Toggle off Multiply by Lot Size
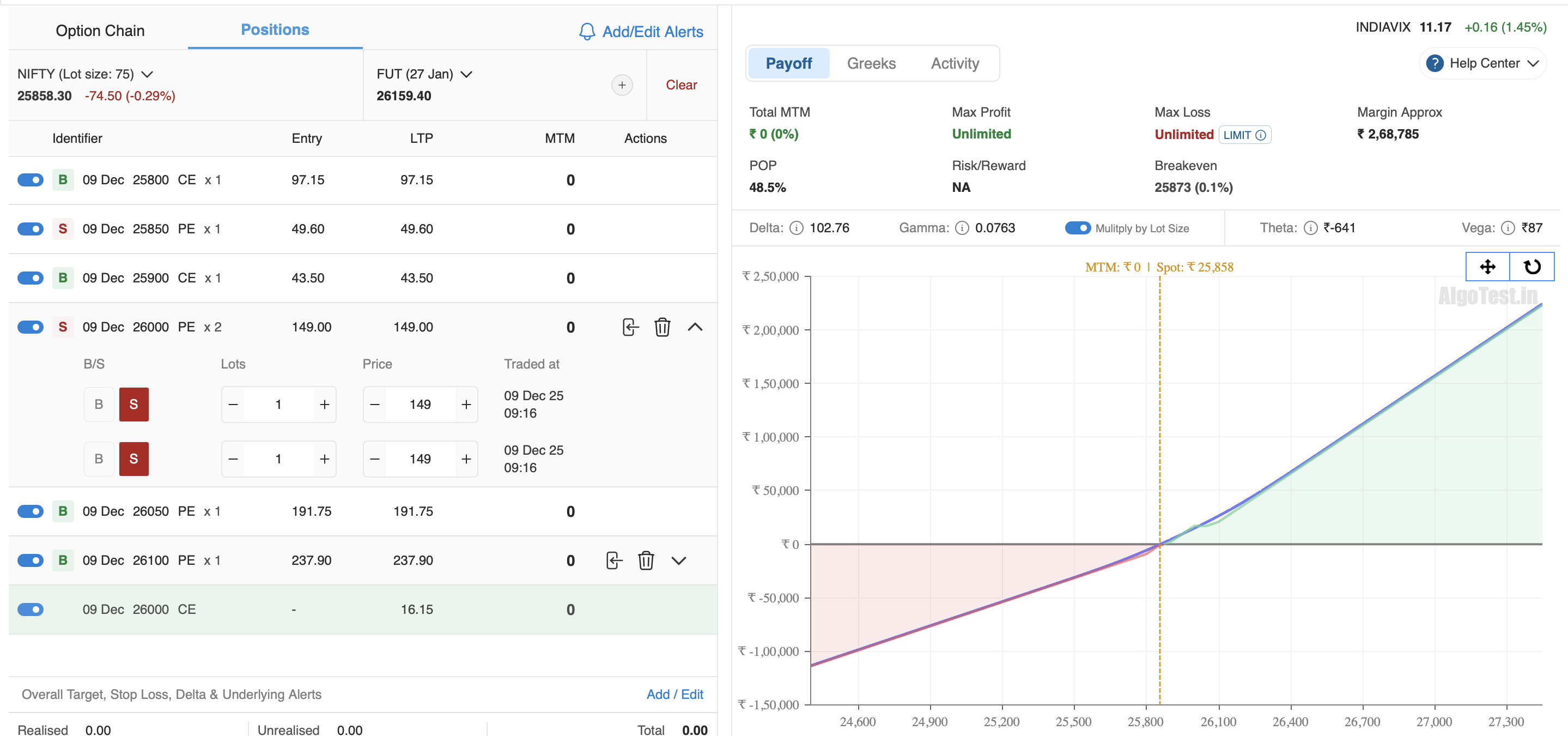The width and height of the screenshot is (1568, 736). coord(1078,228)
